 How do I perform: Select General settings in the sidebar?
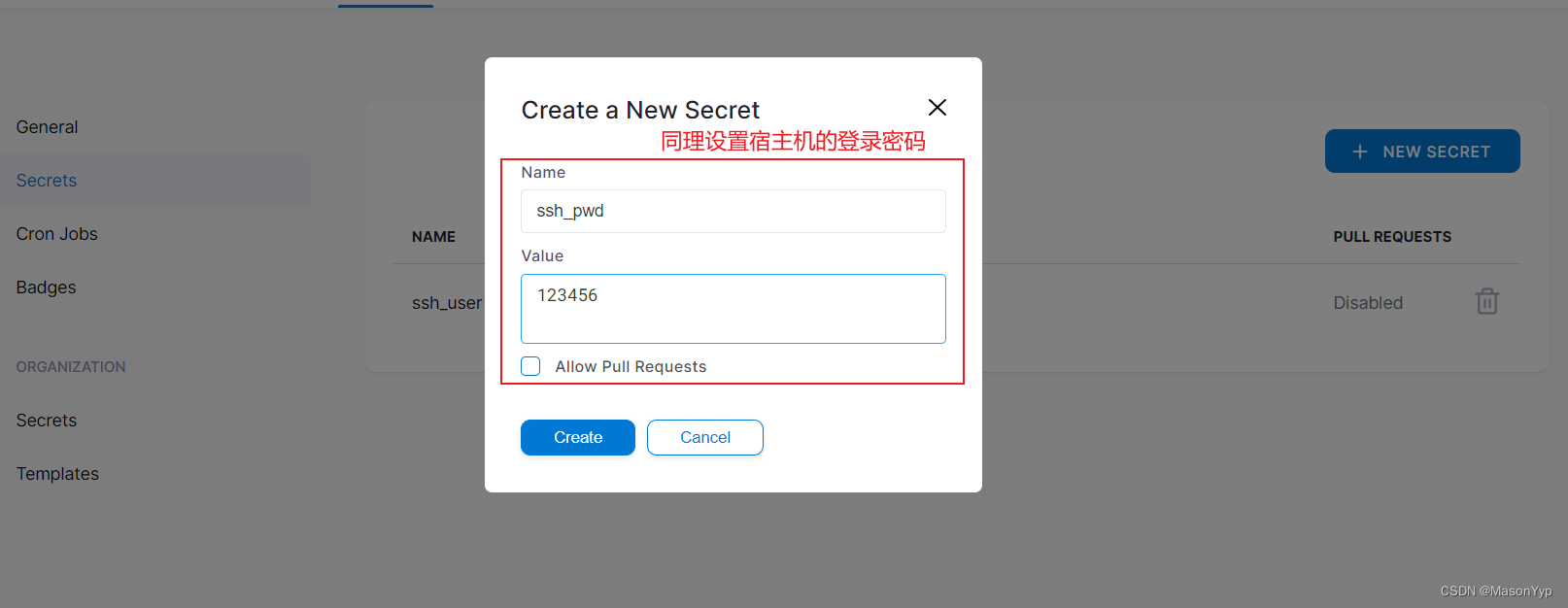[47, 126]
